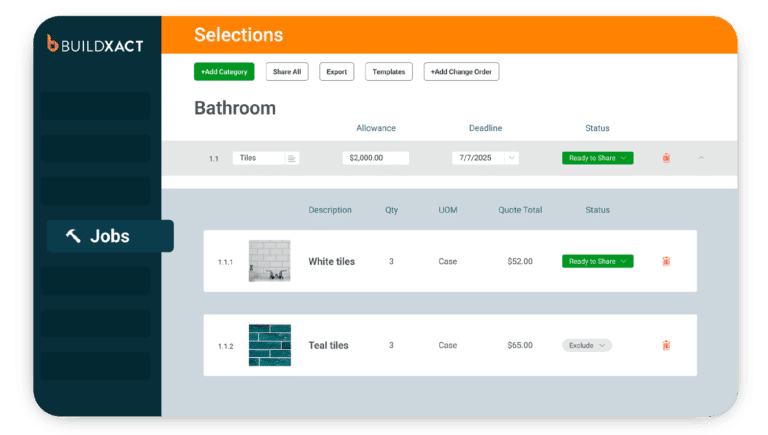Open the White tiles thumbnail image
Viewport: 768px width, 435px height.
coord(269,261)
